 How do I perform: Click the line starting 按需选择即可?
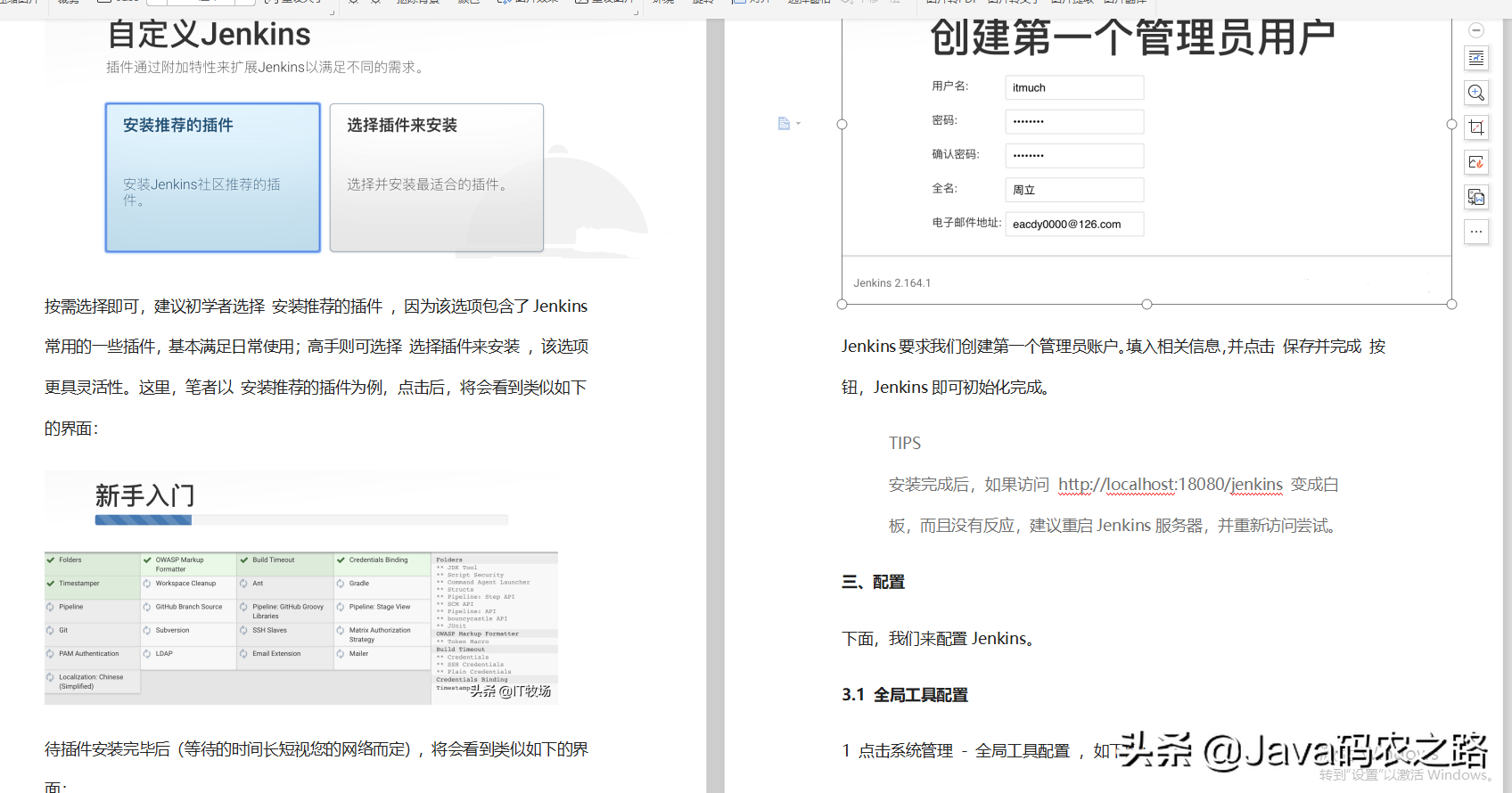316,307
